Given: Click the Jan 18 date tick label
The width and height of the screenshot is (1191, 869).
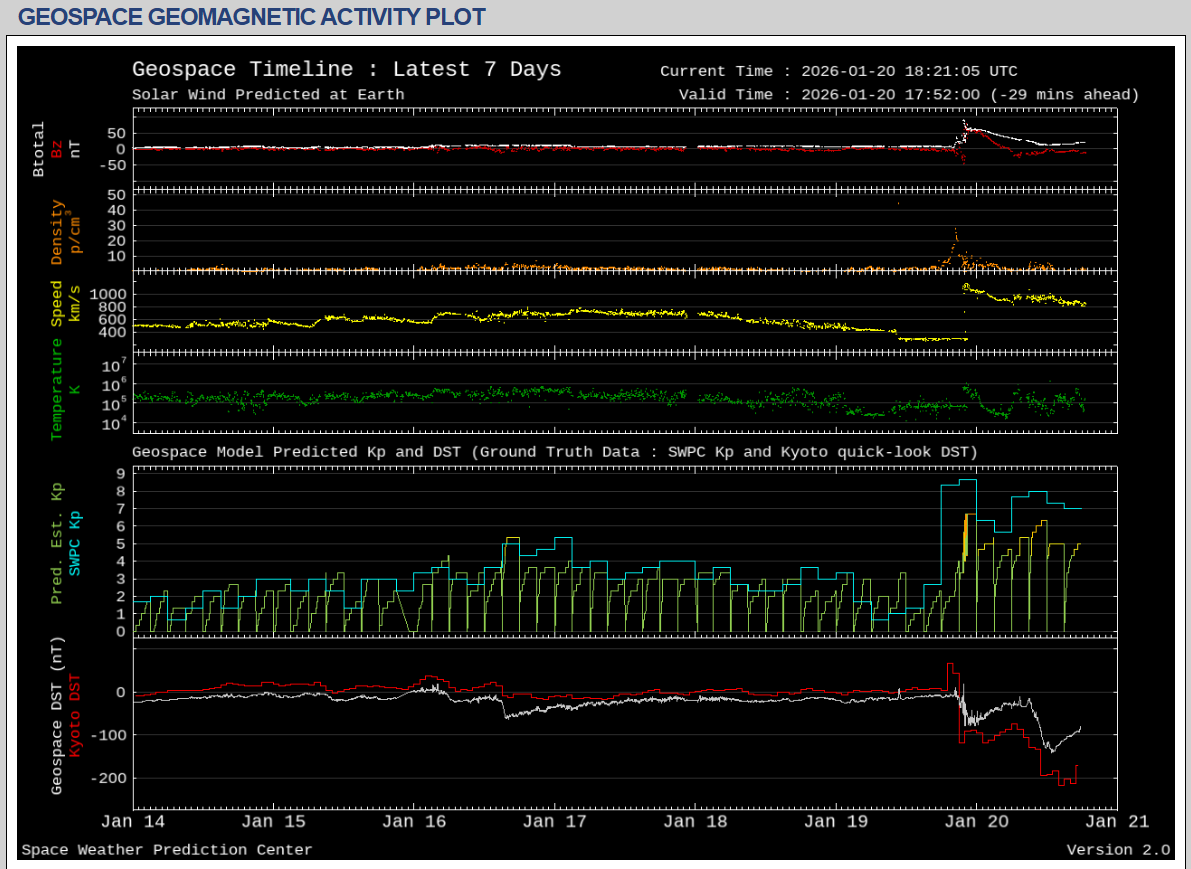Looking at the screenshot, I should point(695,822).
